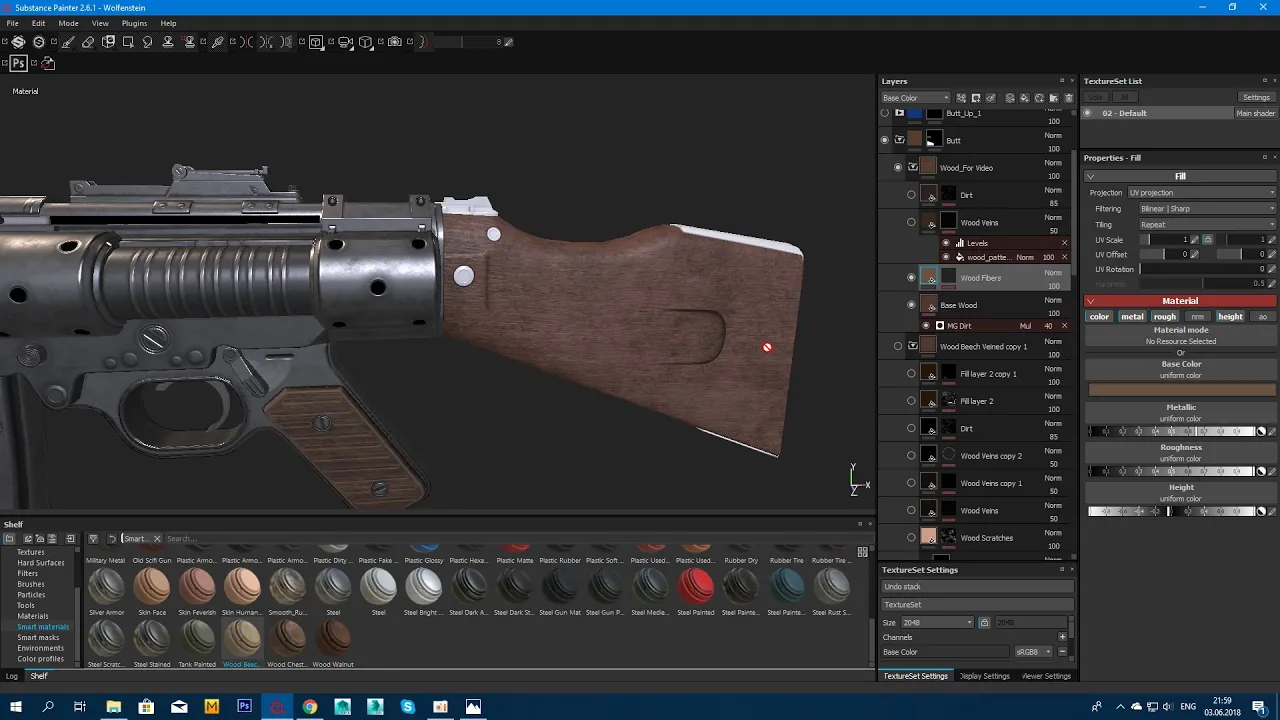This screenshot has width=1280, height=720.
Task: Select Smart masks in Shelf categories
Action: (x=38, y=637)
